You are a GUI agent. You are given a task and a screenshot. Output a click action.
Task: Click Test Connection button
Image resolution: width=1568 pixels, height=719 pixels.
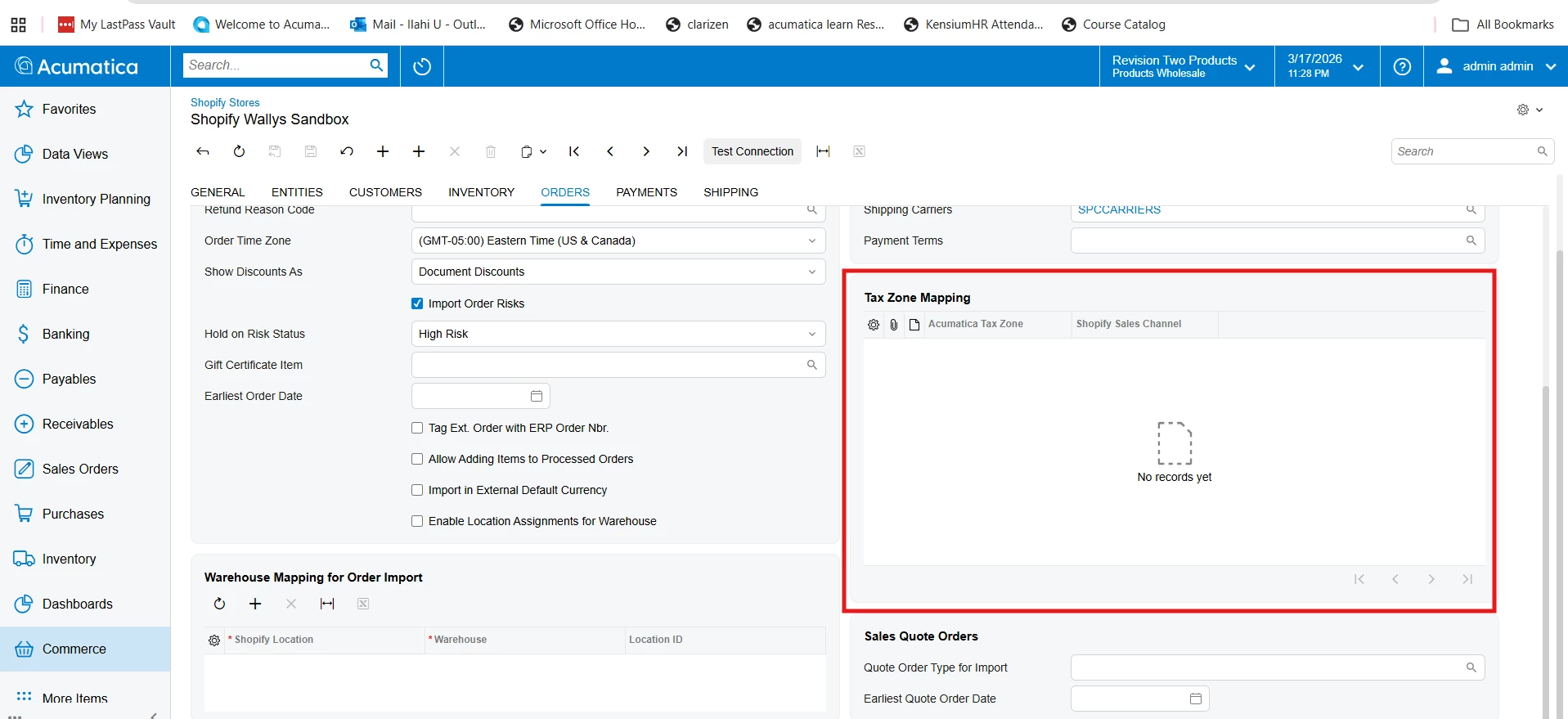[753, 151]
